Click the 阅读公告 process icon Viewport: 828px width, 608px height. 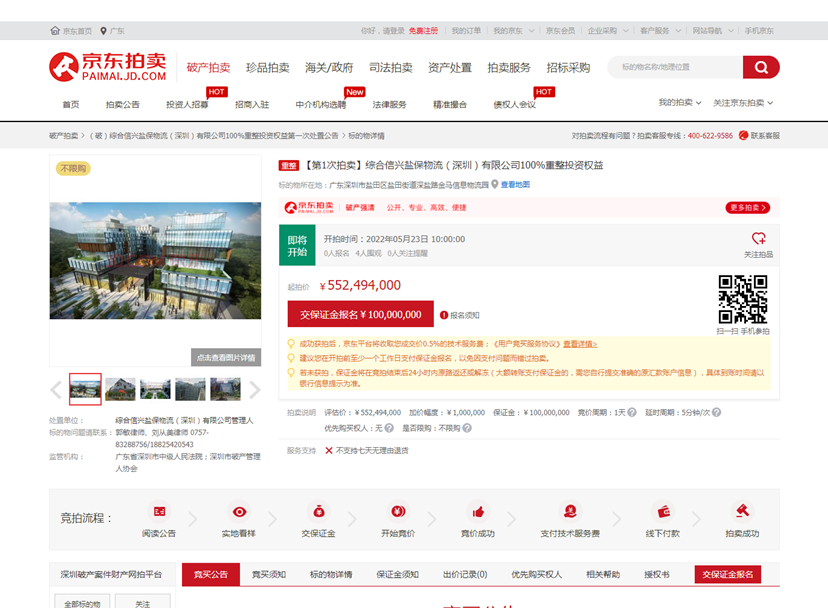tap(159, 511)
